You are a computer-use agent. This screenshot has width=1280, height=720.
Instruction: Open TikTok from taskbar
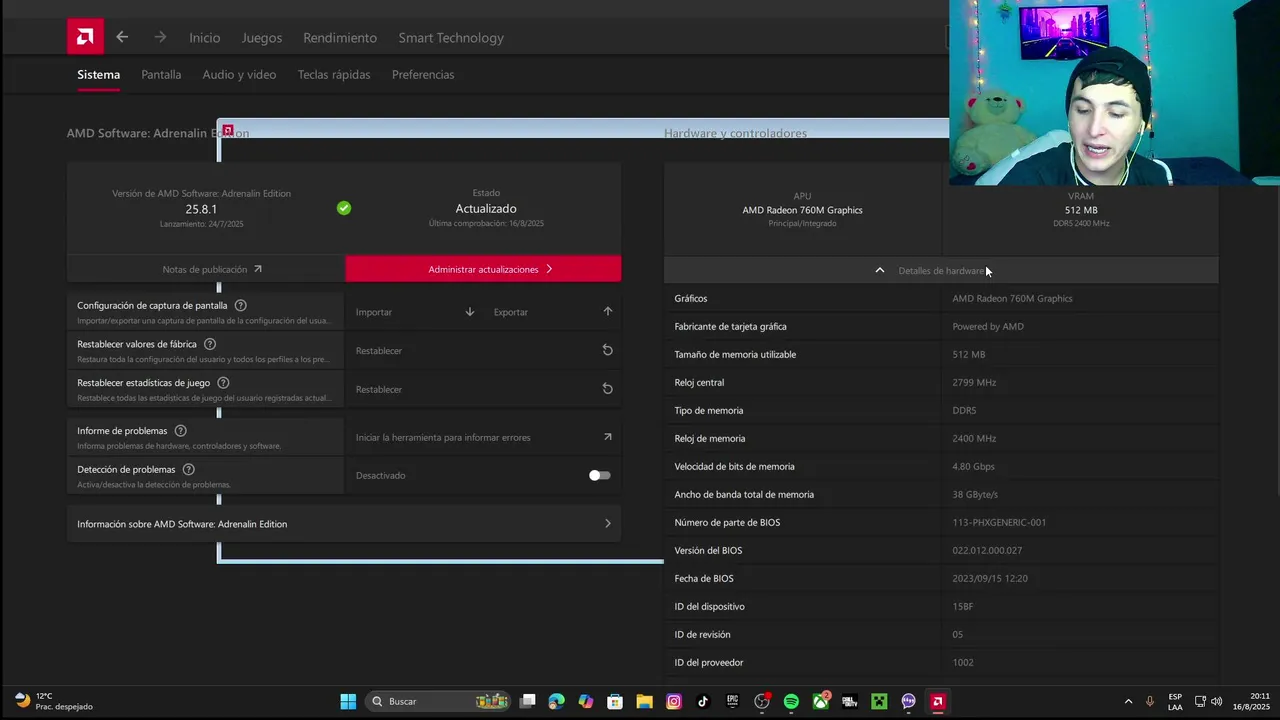703,701
